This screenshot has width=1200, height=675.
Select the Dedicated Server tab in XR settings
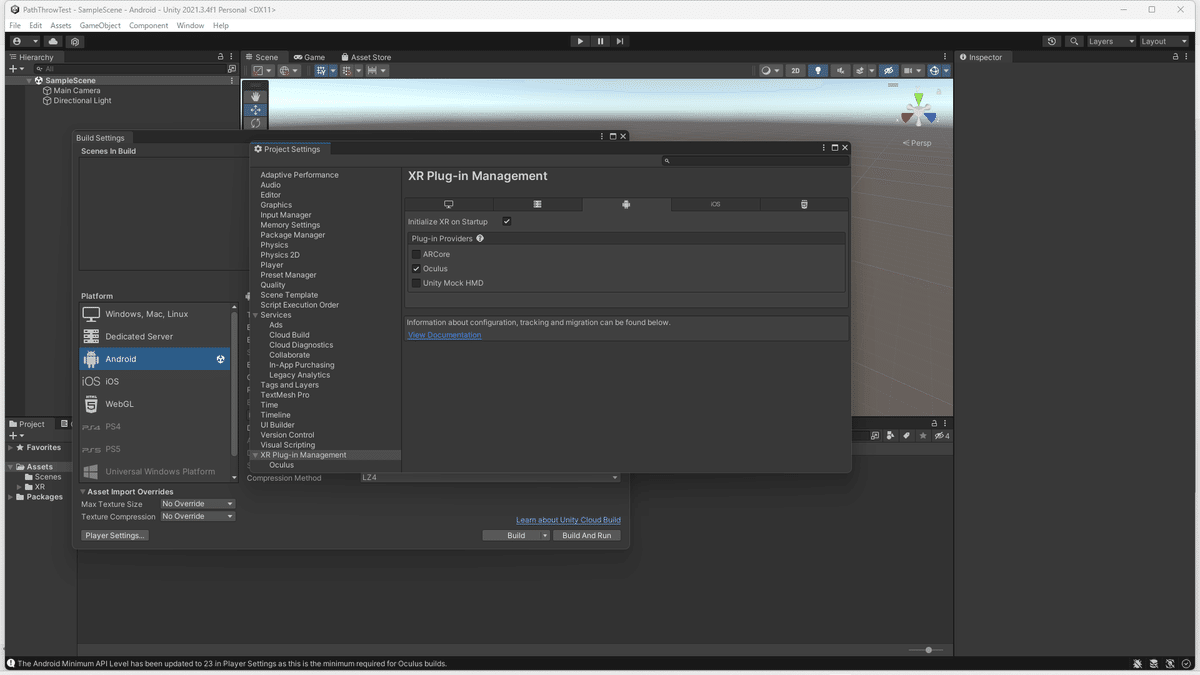[x=537, y=204]
